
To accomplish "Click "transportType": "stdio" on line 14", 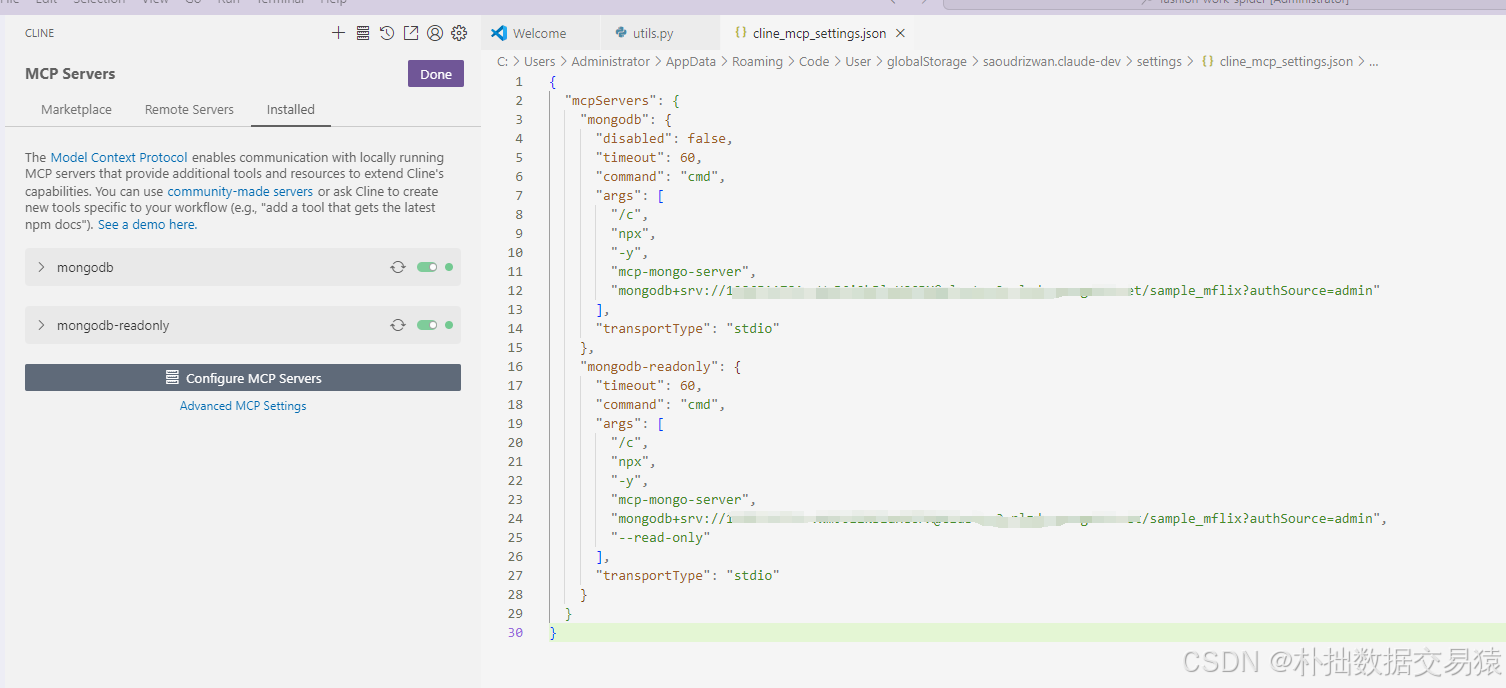I will [687, 328].
